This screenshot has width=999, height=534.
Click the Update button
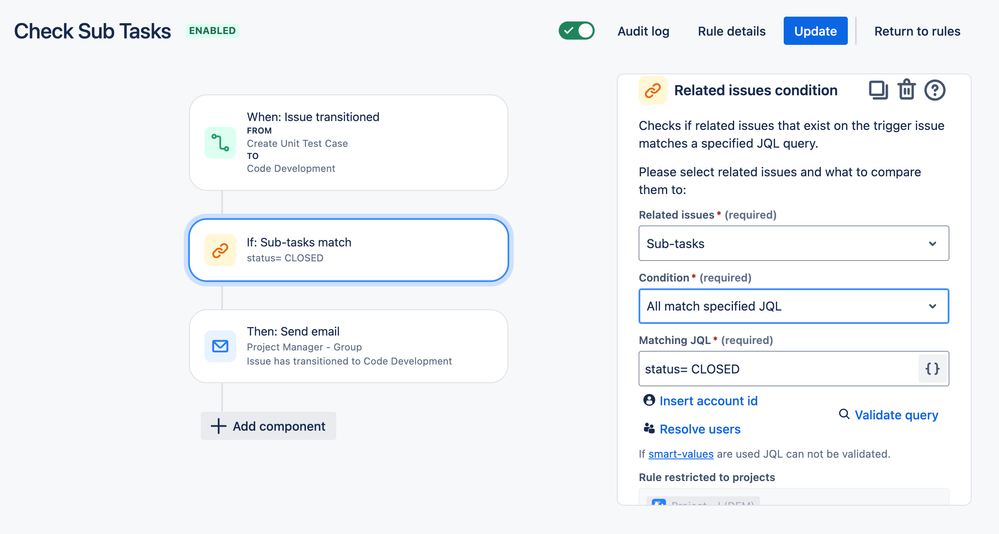click(815, 31)
